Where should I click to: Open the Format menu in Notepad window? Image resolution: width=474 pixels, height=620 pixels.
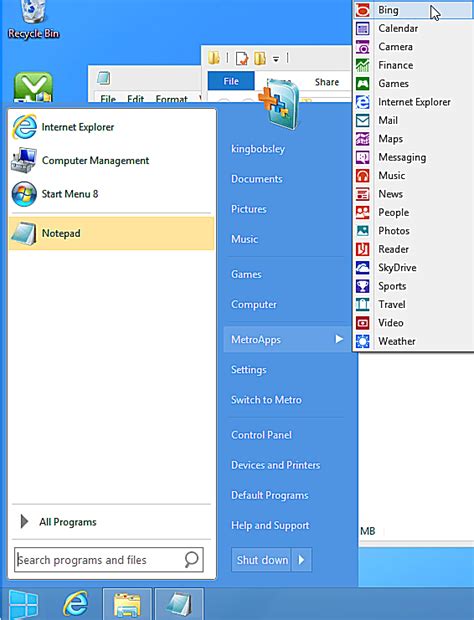pos(172,98)
